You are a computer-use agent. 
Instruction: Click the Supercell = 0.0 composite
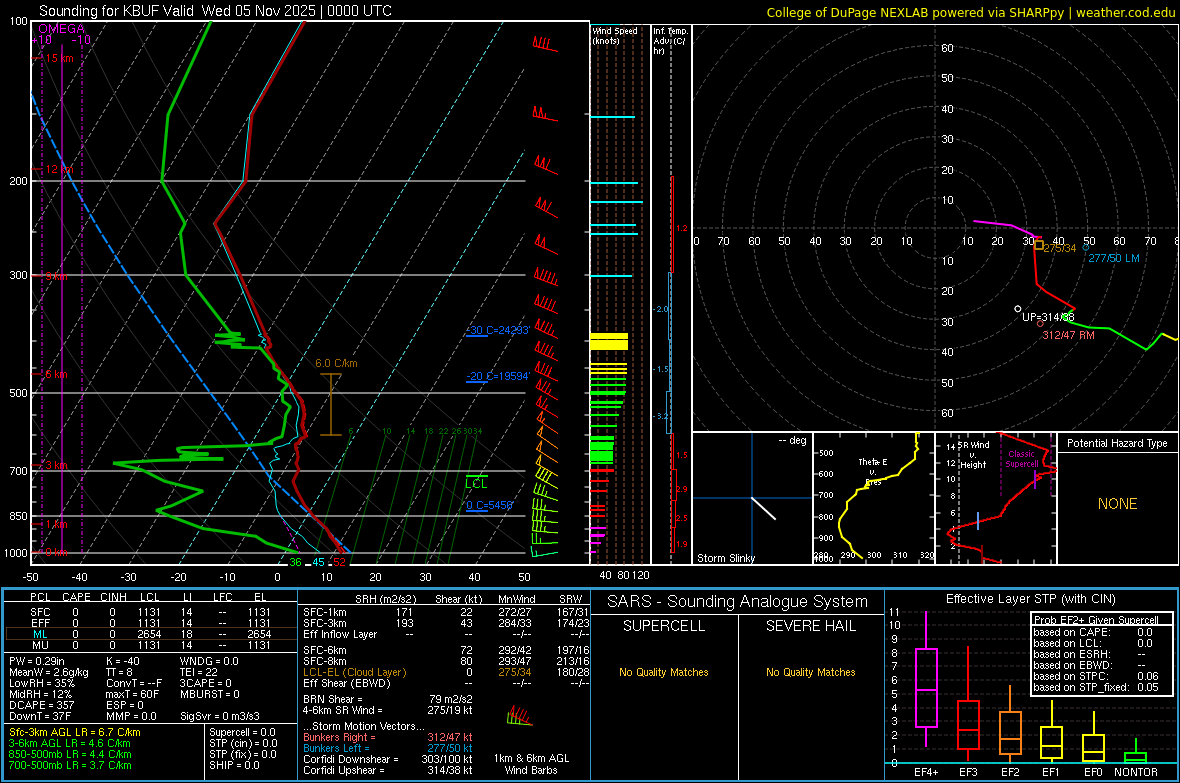pyautogui.click(x=242, y=732)
